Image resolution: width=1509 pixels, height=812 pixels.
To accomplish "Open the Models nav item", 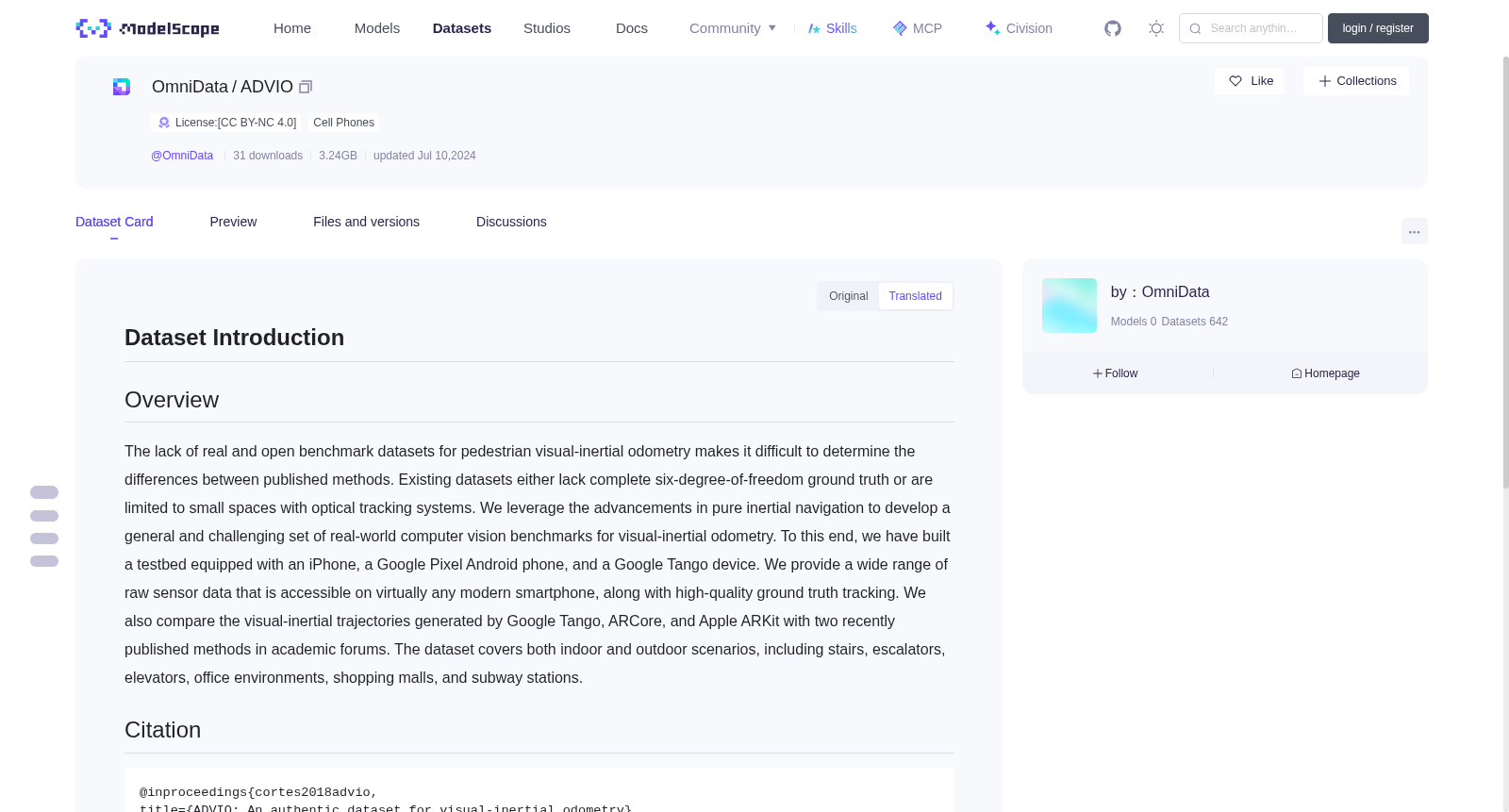I will pyautogui.click(x=377, y=28).
